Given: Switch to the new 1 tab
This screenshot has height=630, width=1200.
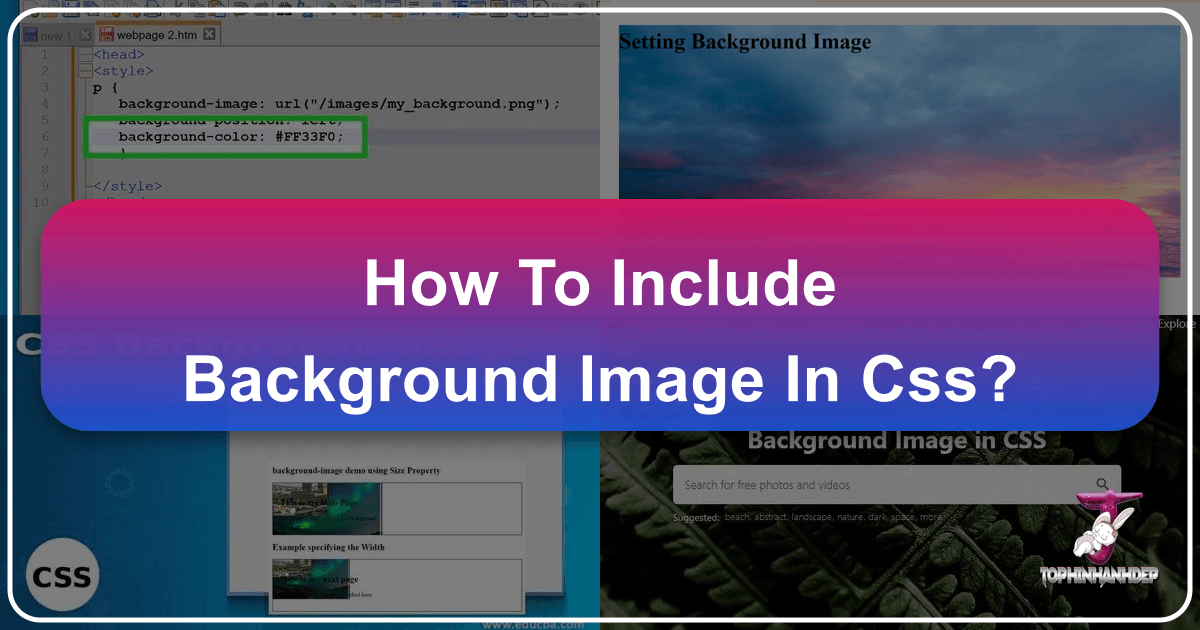Looking at the screenshot, I should point(55,33).
